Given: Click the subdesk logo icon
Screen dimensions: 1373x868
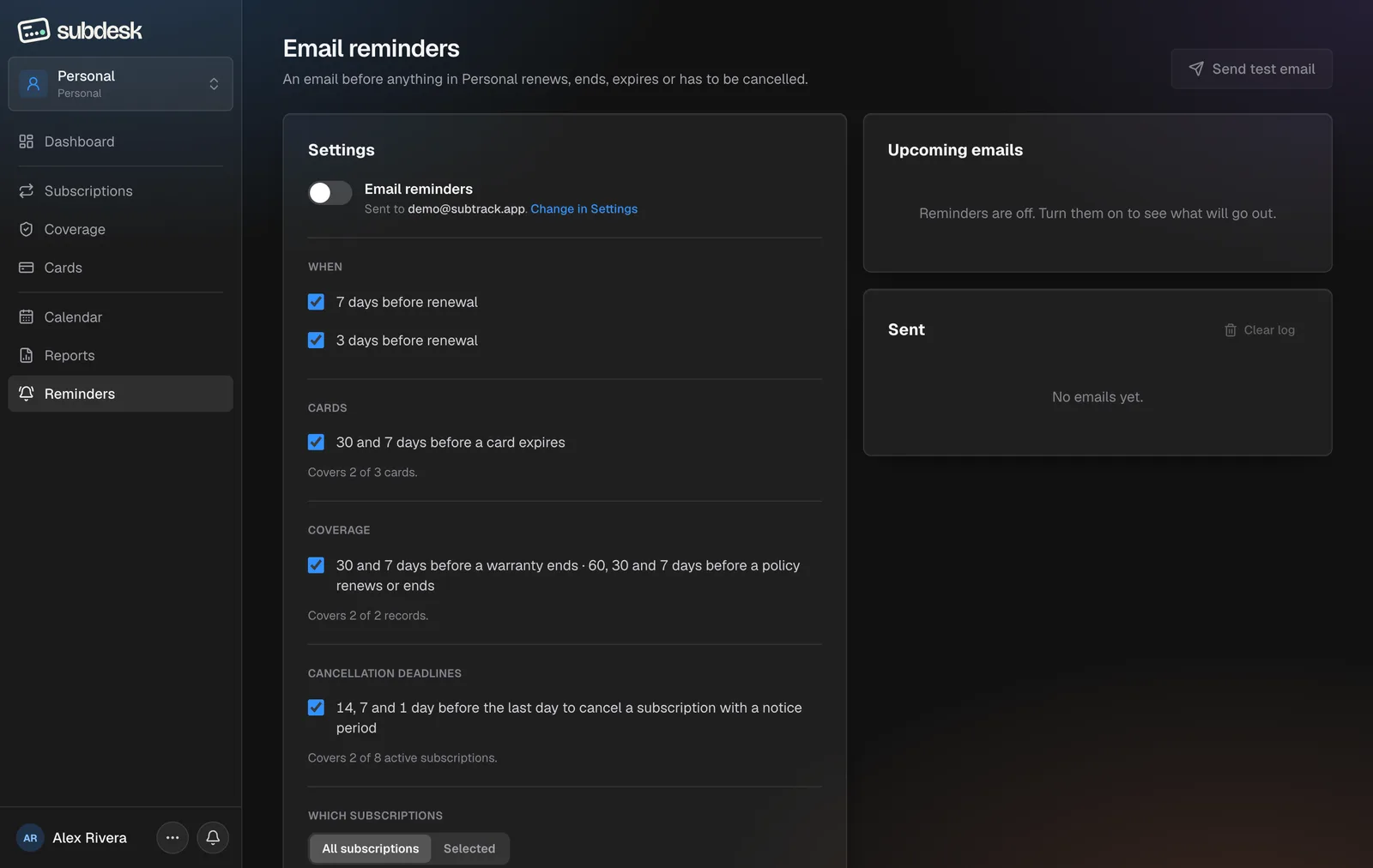Looking at the screenshot, I should (x=33, y=31).
